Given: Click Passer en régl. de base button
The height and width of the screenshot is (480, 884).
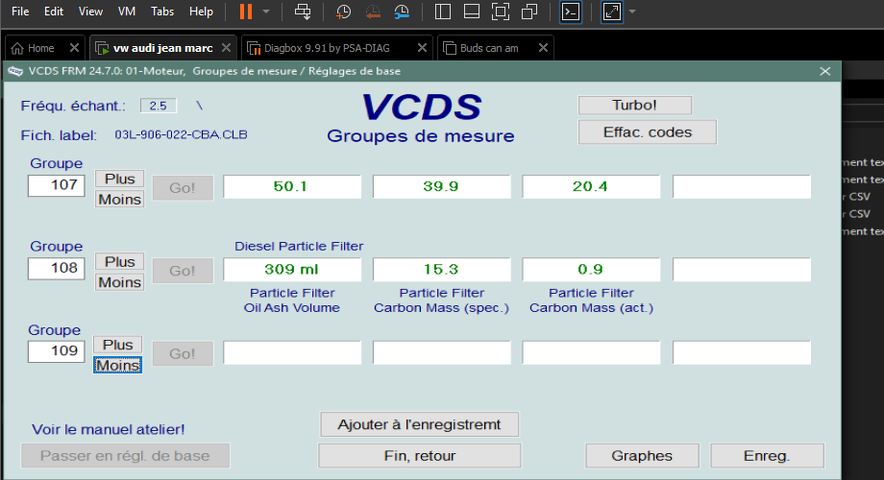Looking at the screenshot, I should pos(125,456).
